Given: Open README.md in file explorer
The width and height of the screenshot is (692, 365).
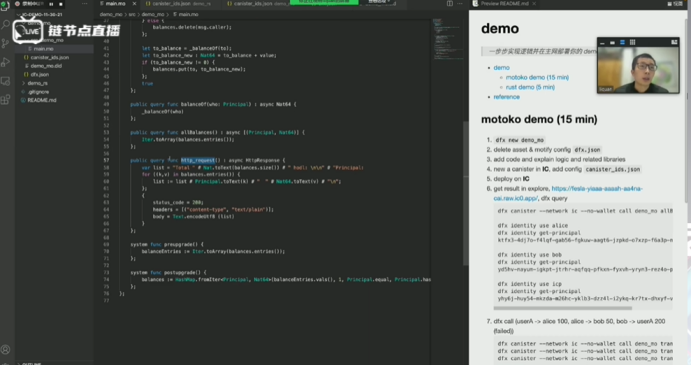Looking at the screenshot, I should [x=41, y=100].
